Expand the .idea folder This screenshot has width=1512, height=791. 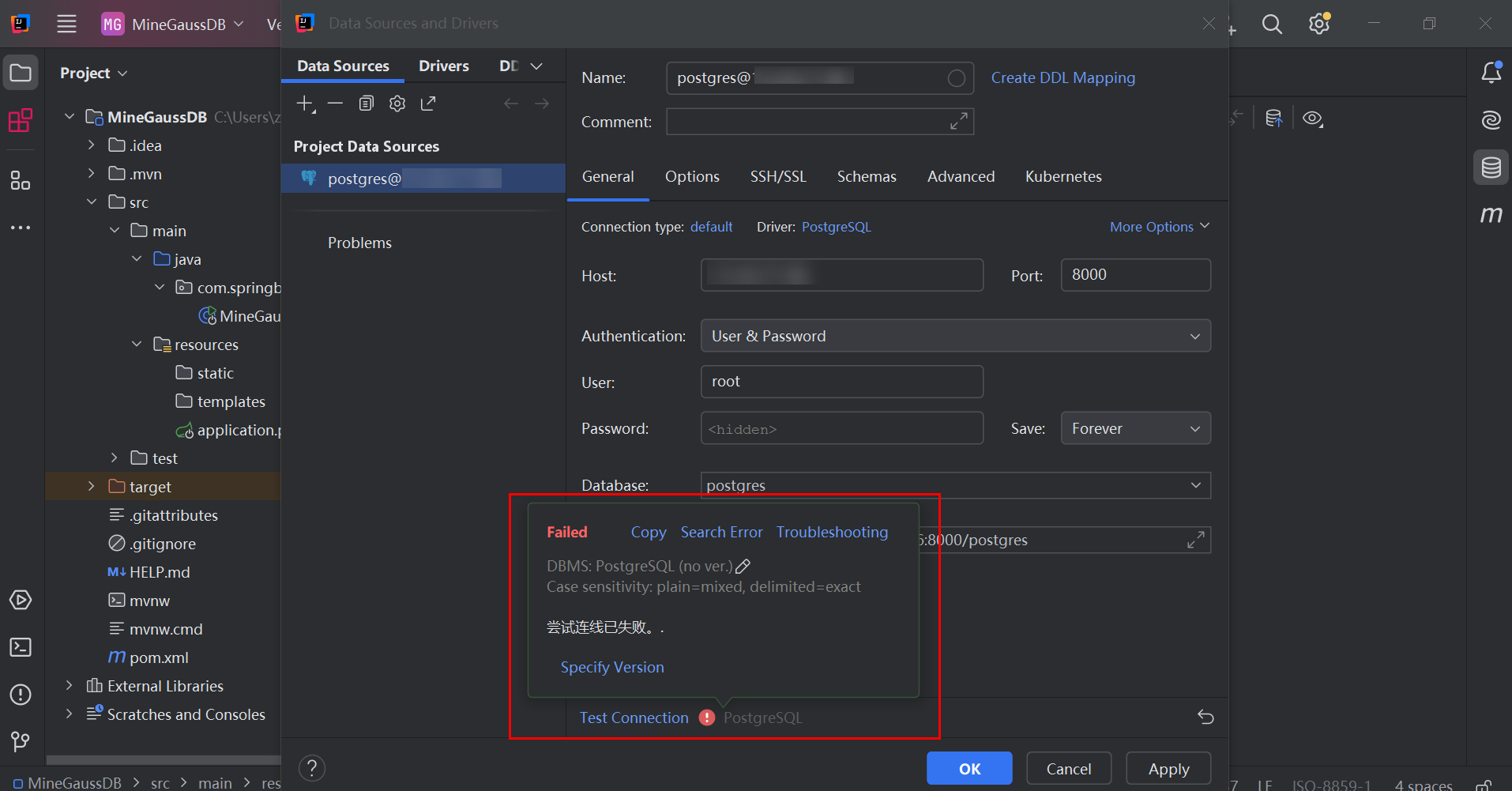click(x=91, y=145)
